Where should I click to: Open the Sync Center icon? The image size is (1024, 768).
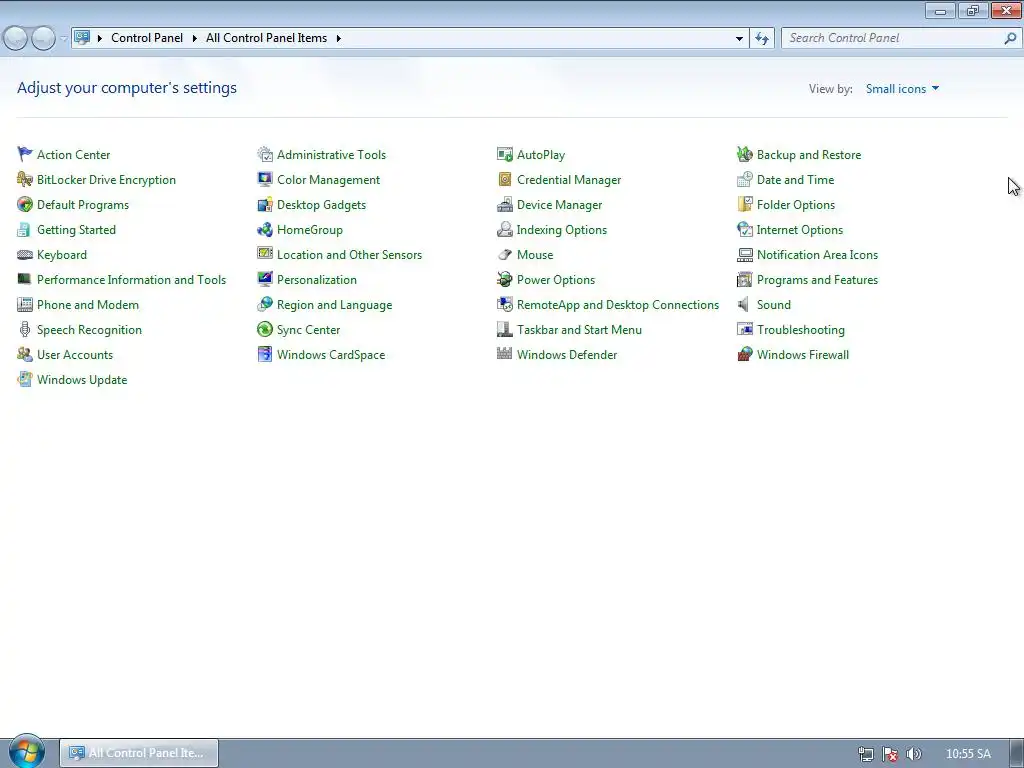[x=264, y=329]
